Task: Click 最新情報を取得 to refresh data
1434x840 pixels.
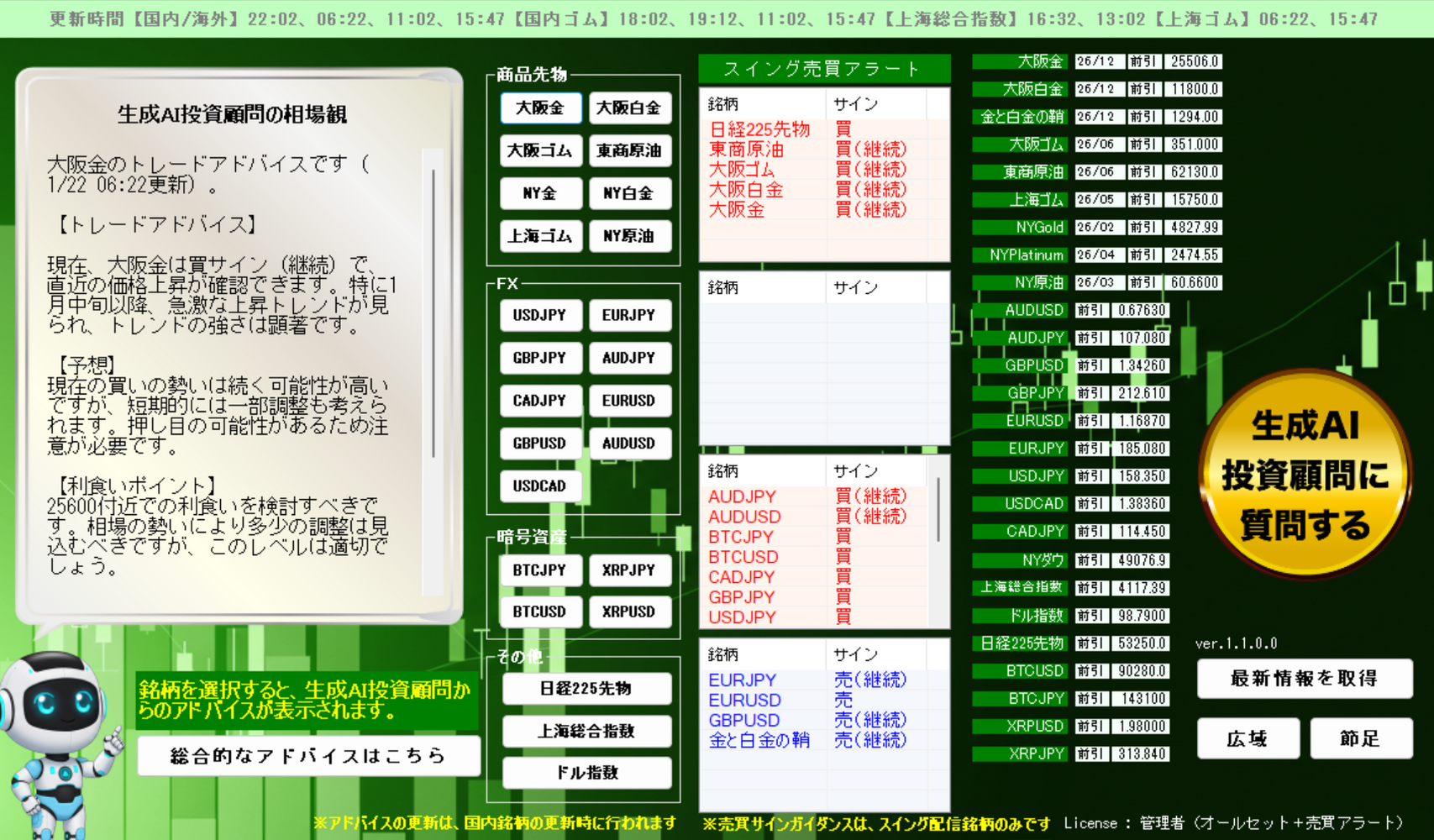Action: click(1305, 679)
